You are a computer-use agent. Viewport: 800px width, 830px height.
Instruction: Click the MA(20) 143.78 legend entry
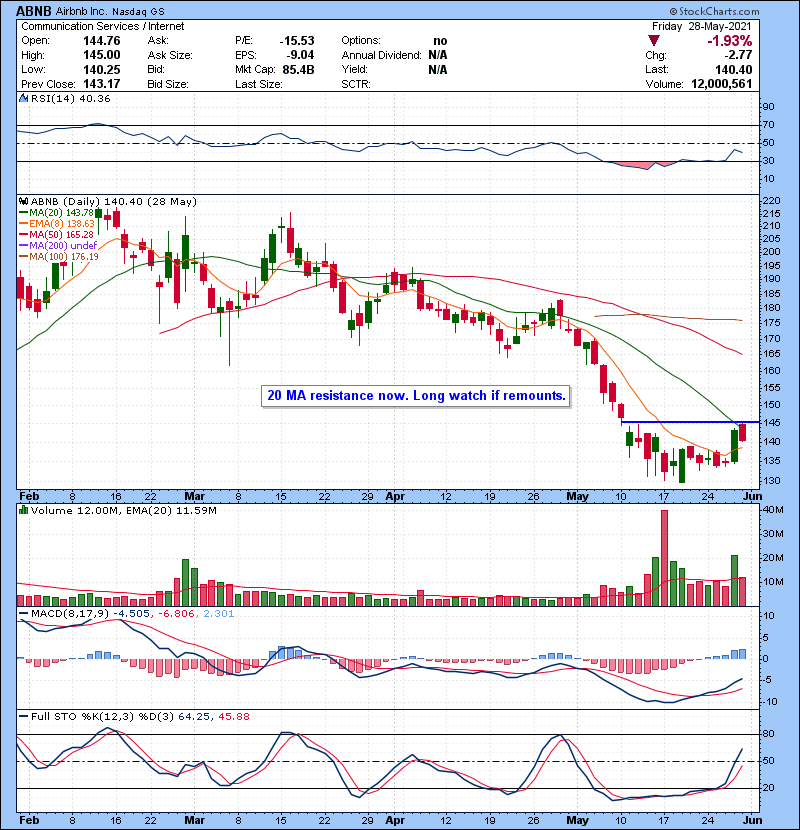click(56, 212)
